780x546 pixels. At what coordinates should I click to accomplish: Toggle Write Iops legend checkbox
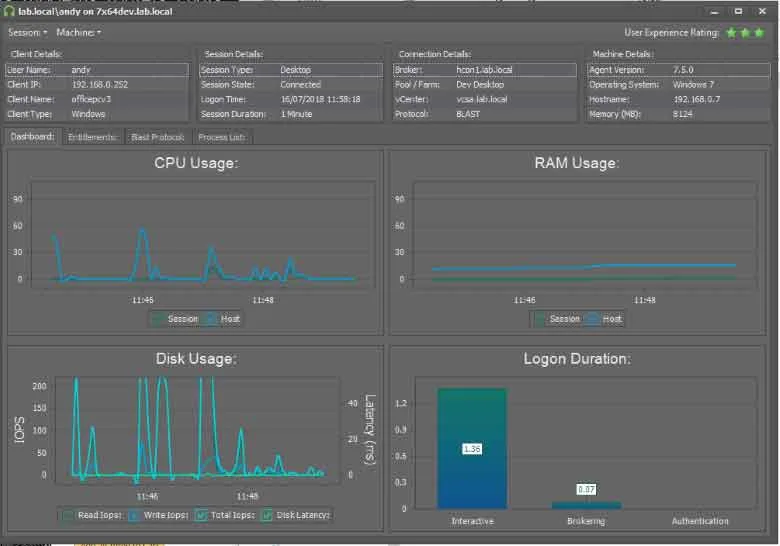[x=134, y=515]
